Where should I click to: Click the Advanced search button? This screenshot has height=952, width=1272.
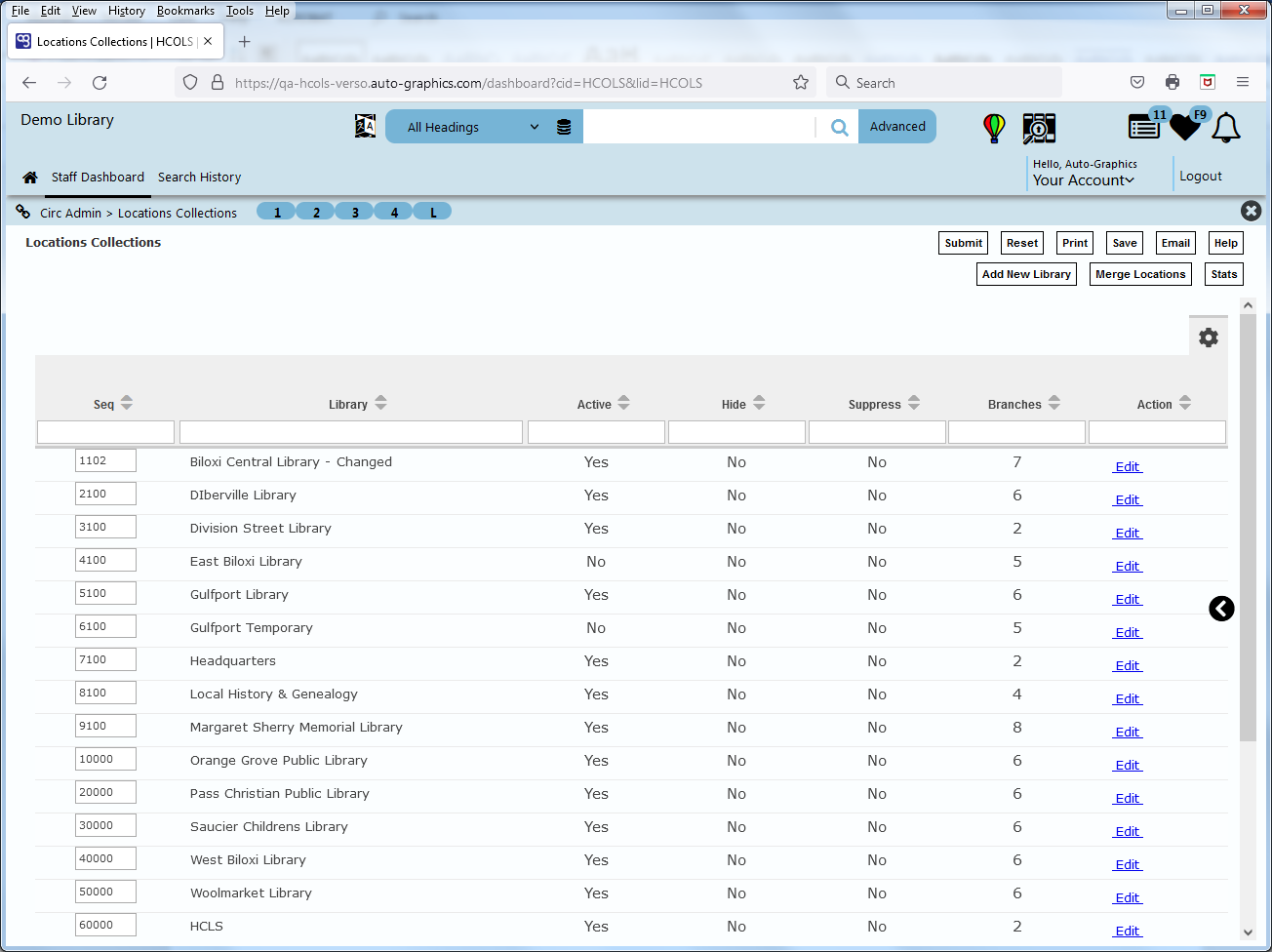[x=897, y=127]
